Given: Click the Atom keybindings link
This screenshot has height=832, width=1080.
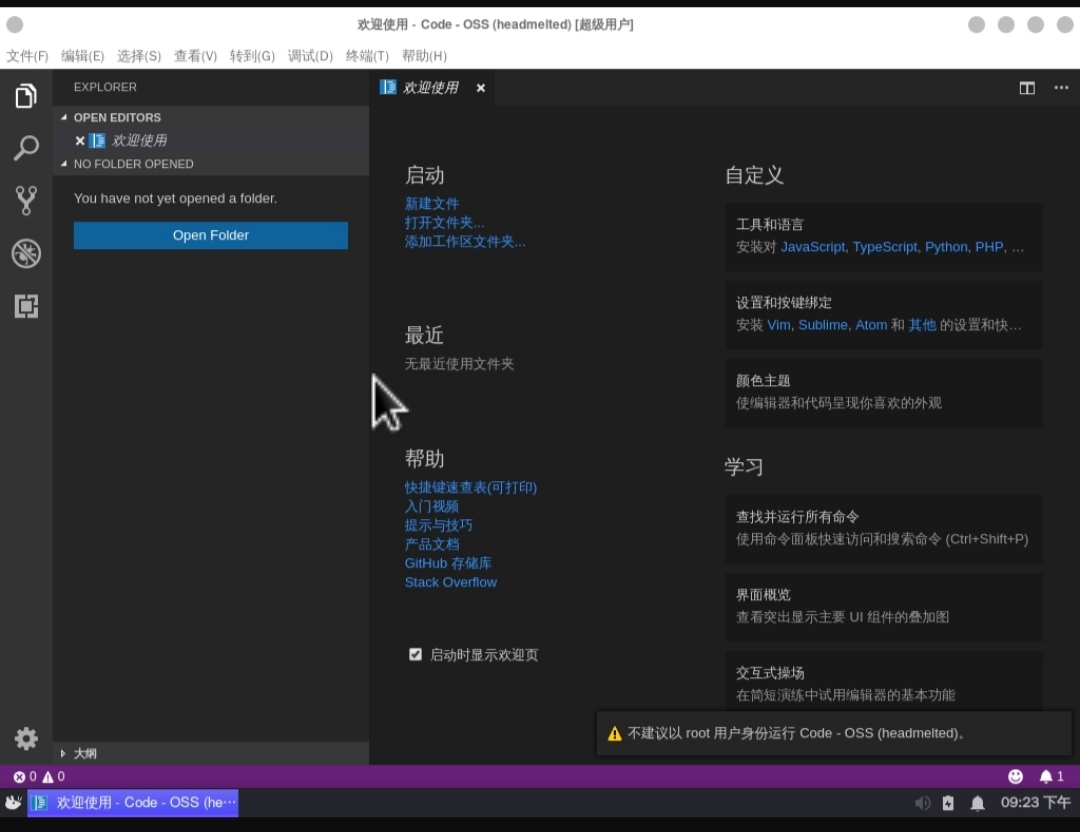Looking at the screenshot, I should 871,325.
